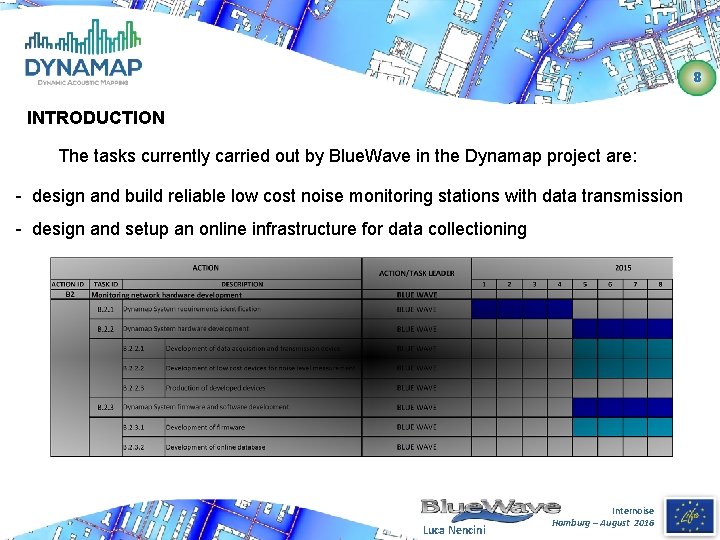Click the DYNAMAP skyline logo
720x540 pixels.
pos(83,52)
